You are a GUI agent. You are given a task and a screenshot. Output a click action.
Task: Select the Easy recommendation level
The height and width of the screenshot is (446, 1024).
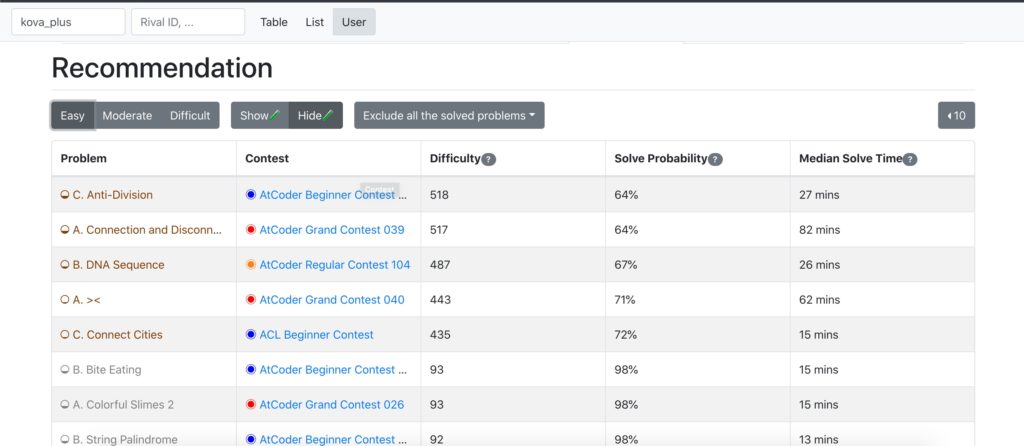tap(73, 116)
